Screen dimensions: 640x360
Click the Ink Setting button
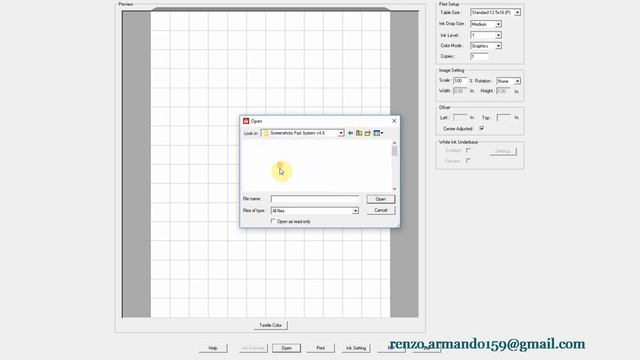tap(356, 348)
